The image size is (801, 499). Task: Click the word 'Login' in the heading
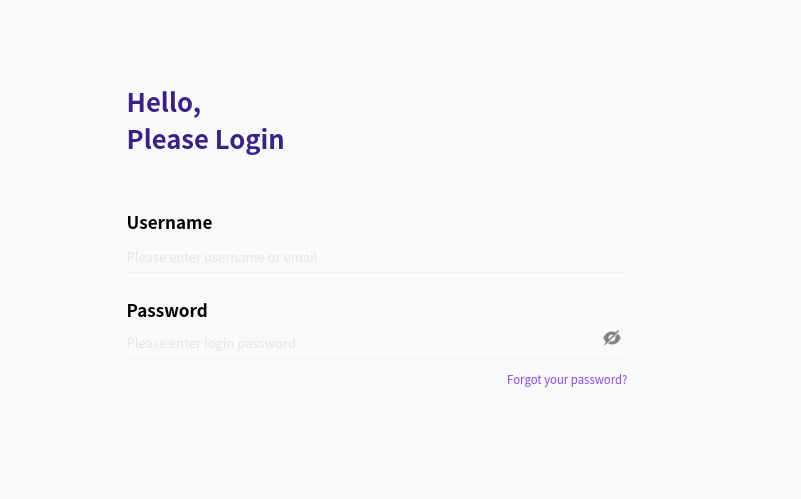[249, 139]
